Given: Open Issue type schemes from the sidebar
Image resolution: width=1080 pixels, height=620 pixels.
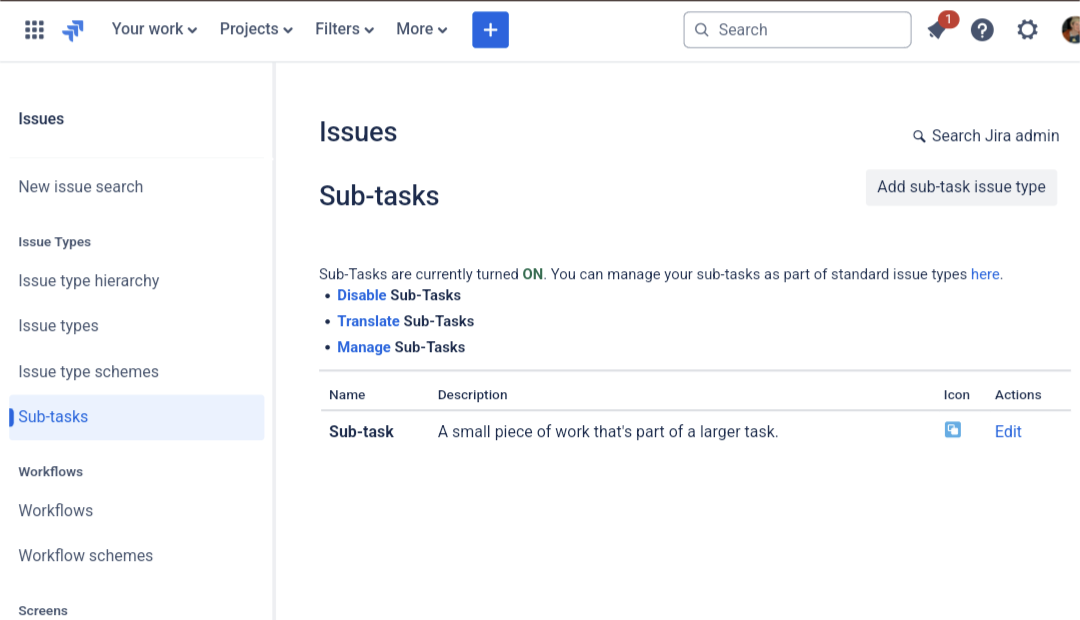Looking at the screenshot, I should 88,371.
